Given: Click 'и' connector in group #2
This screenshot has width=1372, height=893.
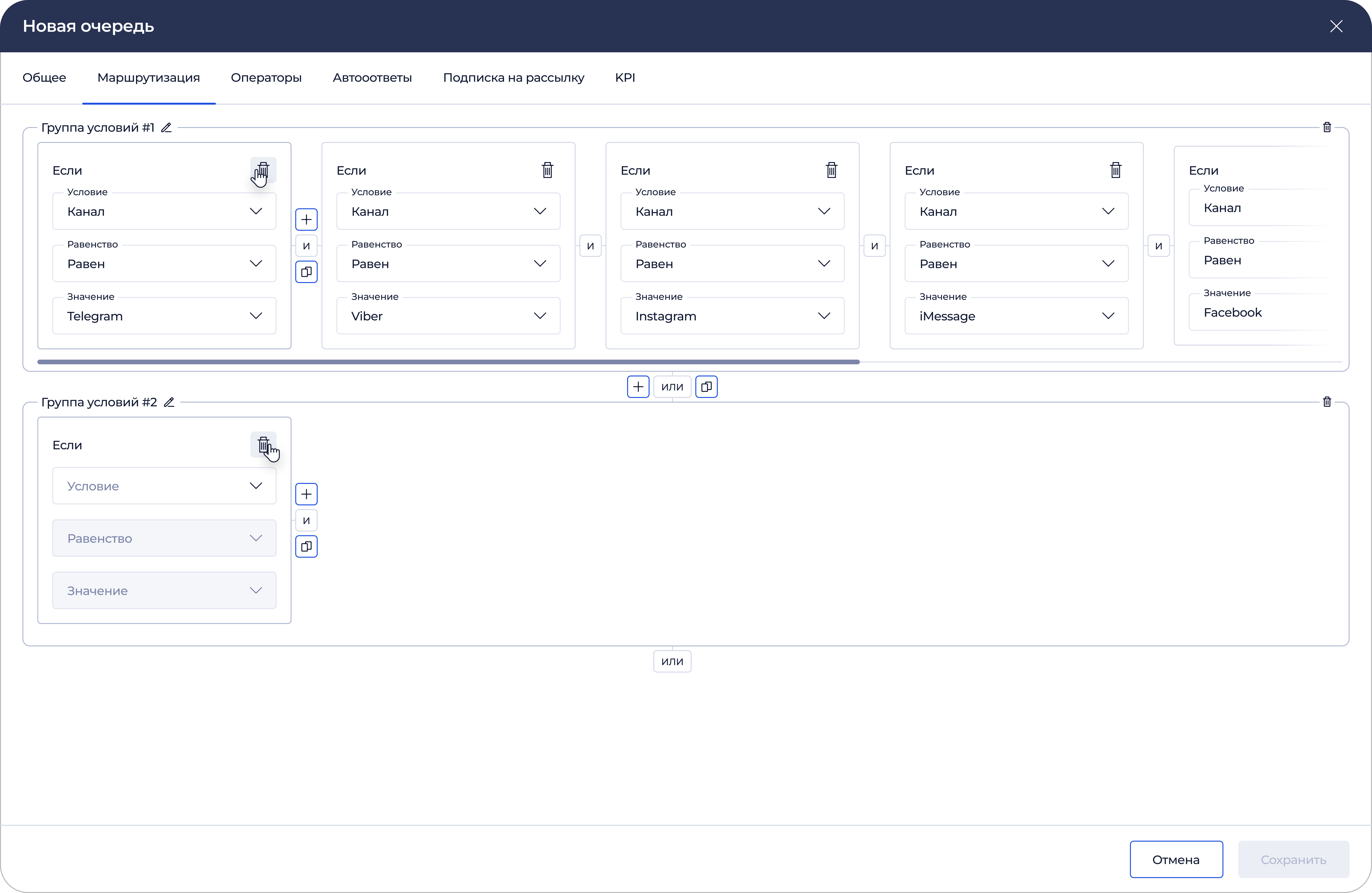Looking at the screenshot, I should click(x=306, y=520).
